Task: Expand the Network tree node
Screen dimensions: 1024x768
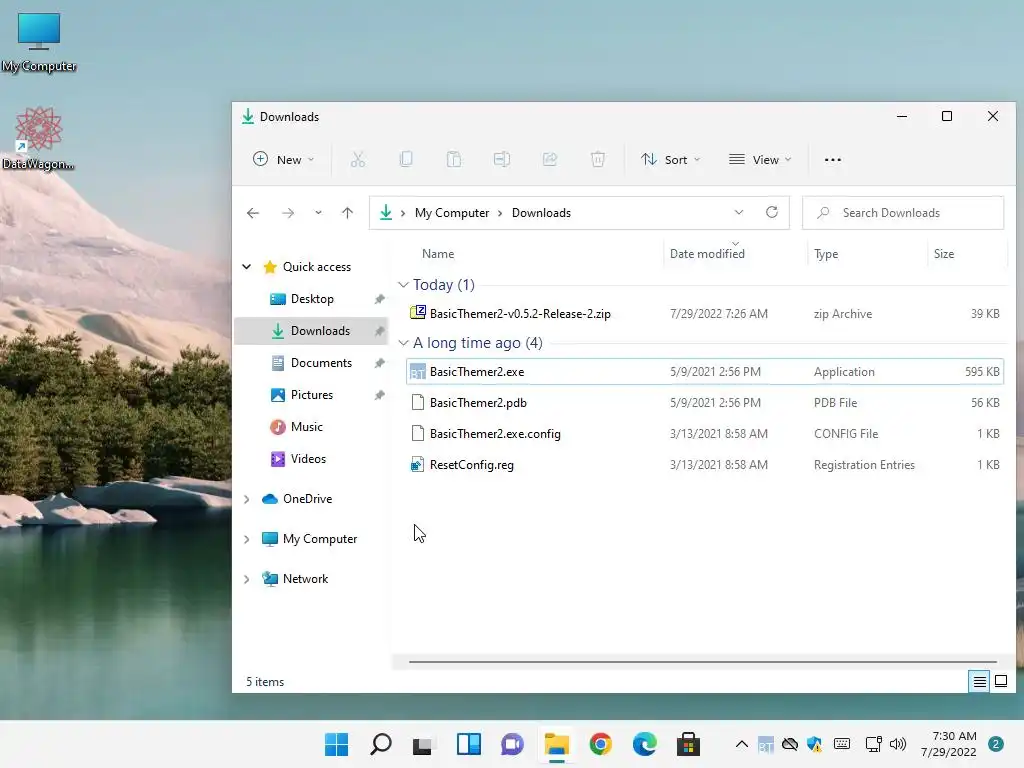Action: [247, 579]
